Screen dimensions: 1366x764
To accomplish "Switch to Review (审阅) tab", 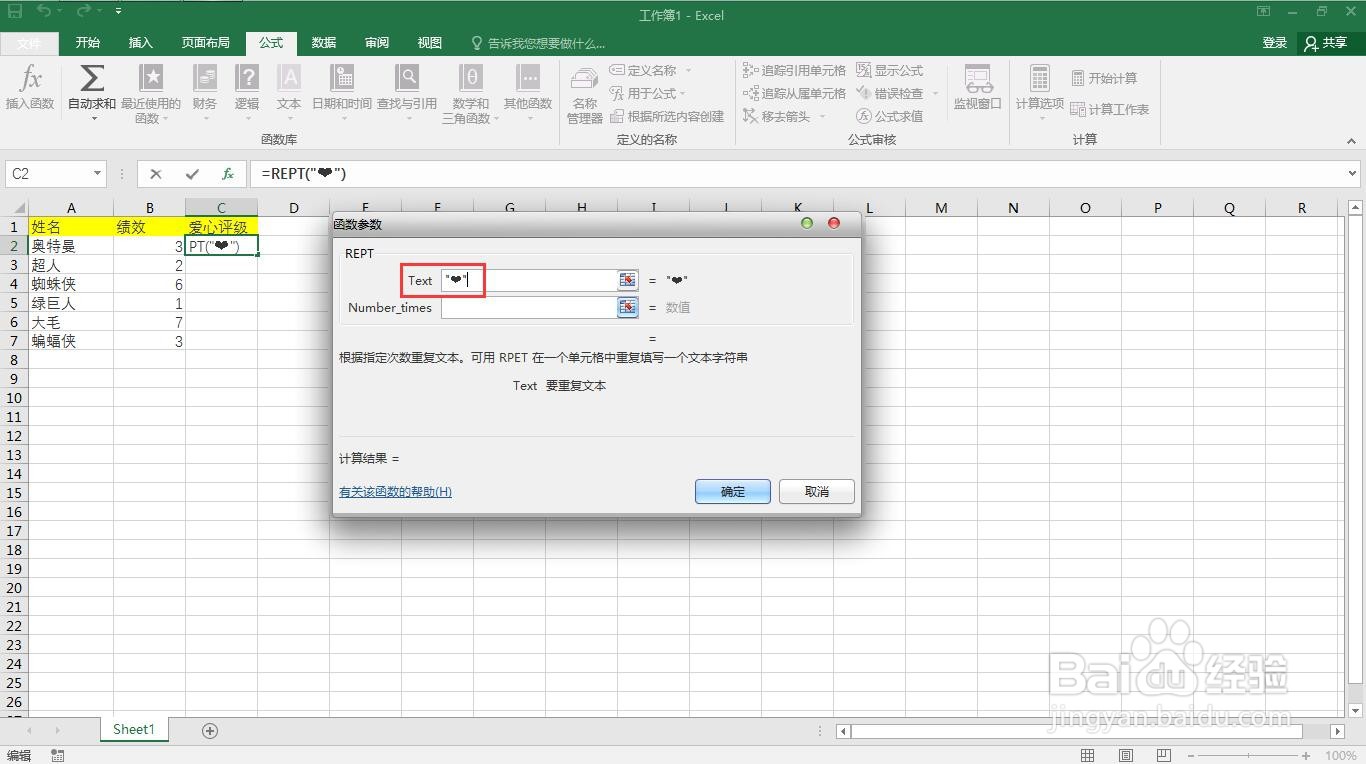I will [377, 43].
